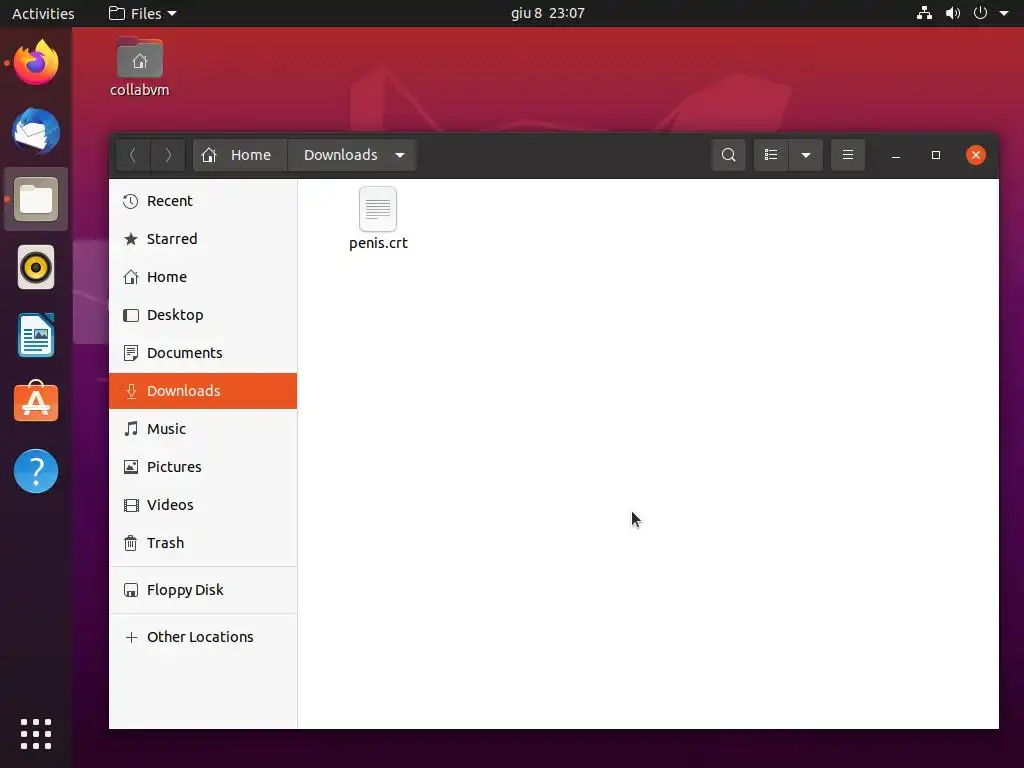This screenshot has width=1024, height=768.
Task: Open Firefox from the dock
Action: point(36,63)
